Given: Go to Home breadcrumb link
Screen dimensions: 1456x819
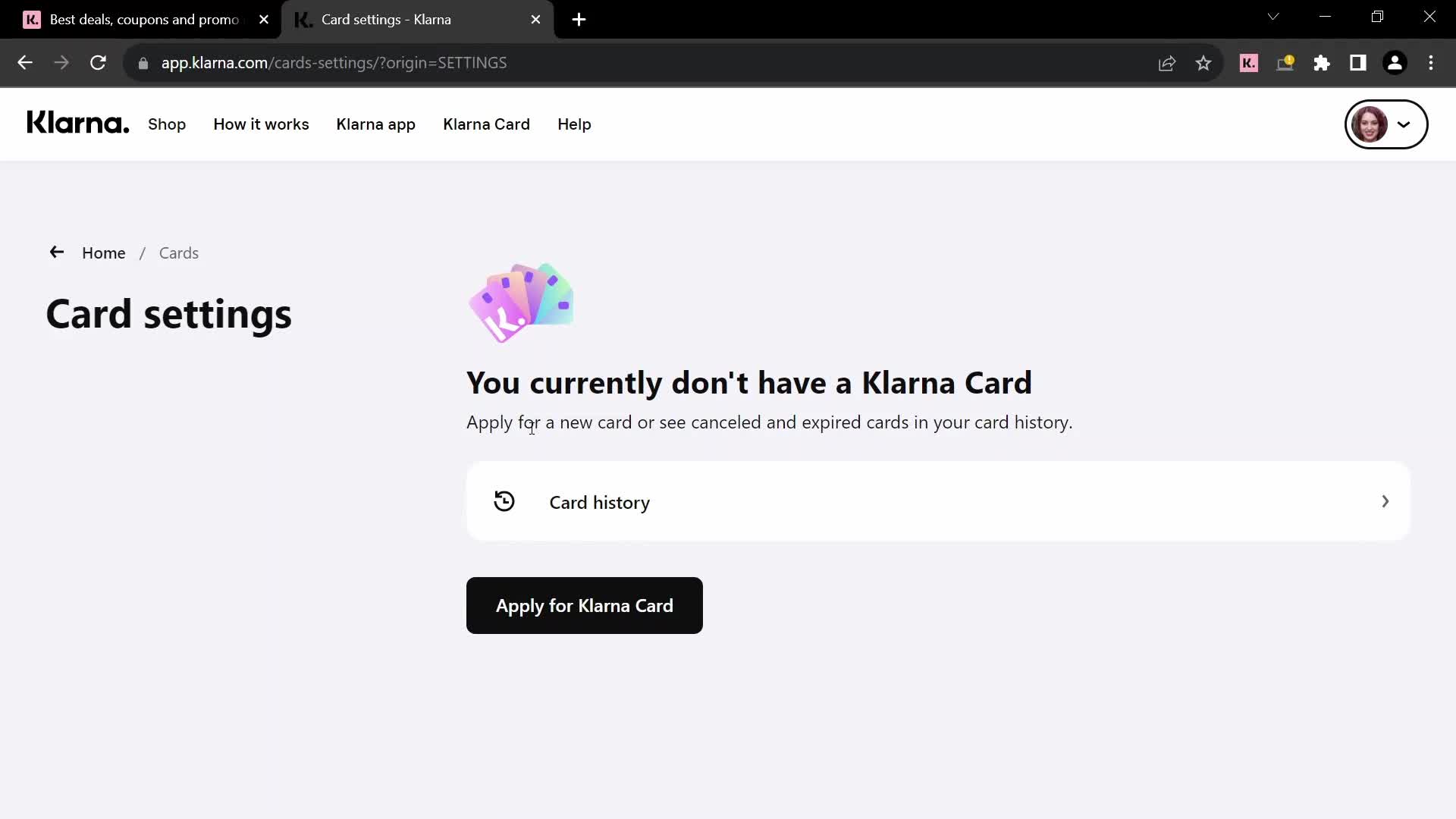Looking at the screenshot, I should pos(104,253).
